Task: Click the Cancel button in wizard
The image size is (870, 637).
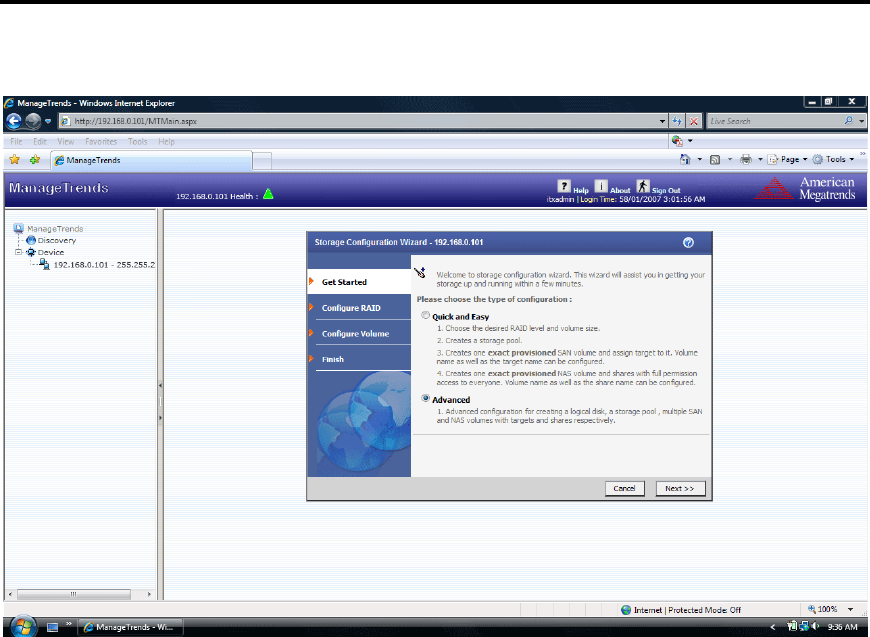Action: click(624, 488)
